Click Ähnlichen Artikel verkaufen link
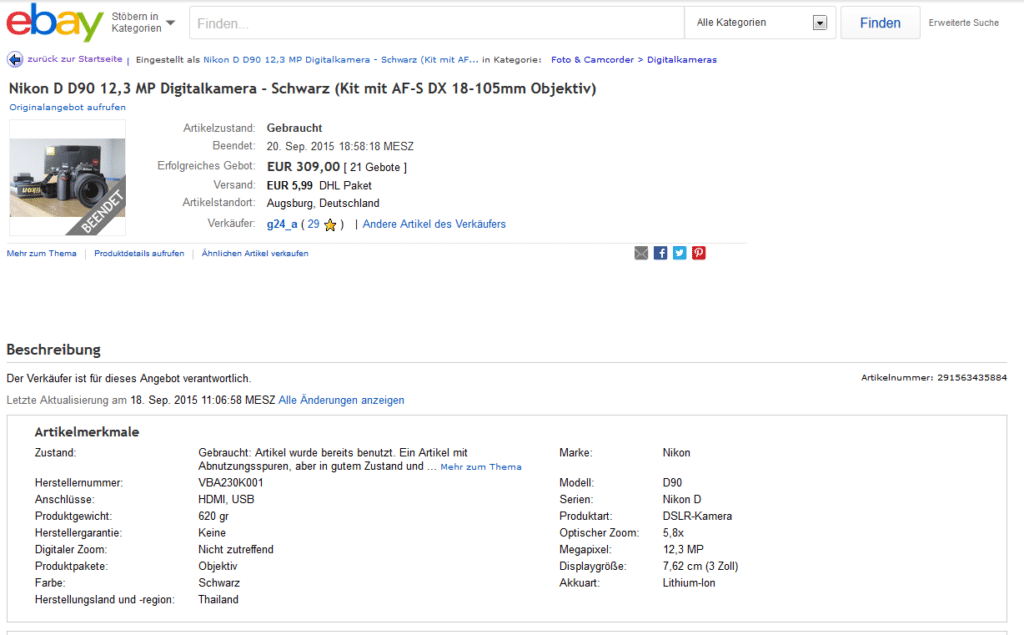This screenshot has width=1024, height=635. point(255,254)
